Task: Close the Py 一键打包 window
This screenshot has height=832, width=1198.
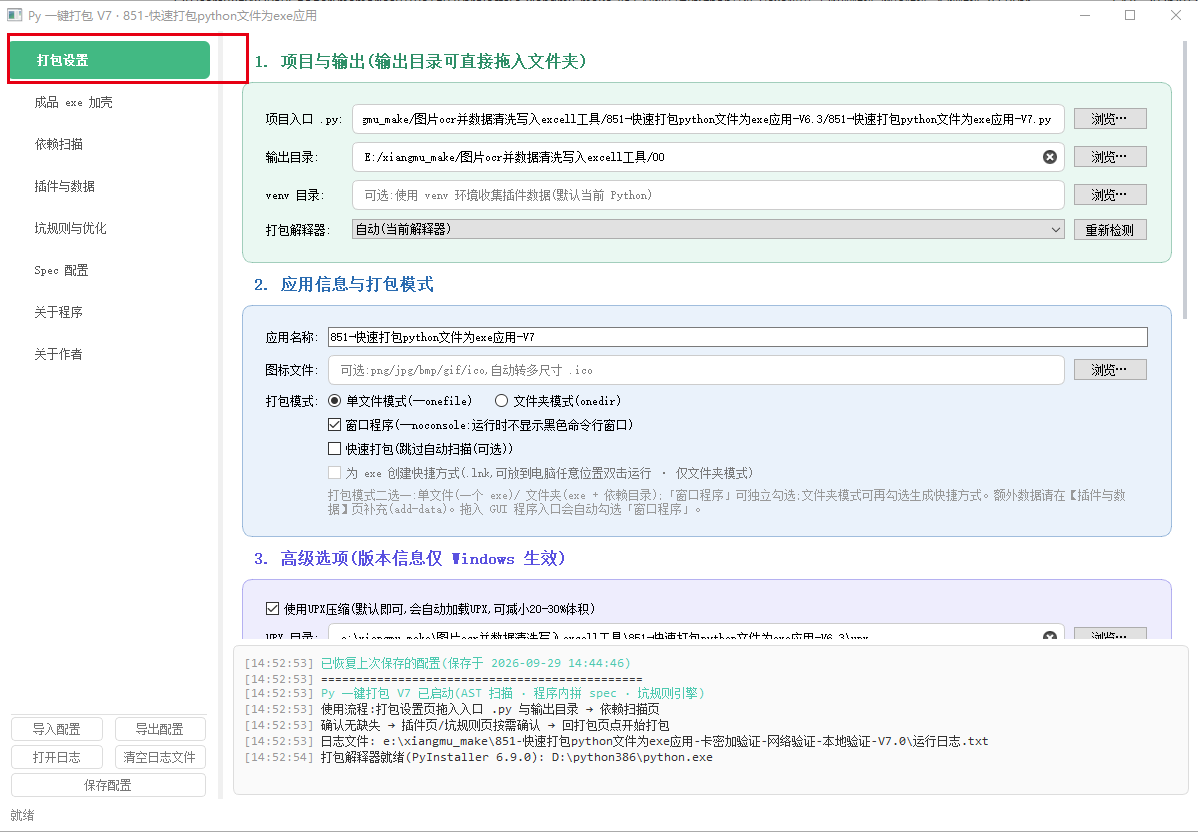Action: coord(1176,15)
